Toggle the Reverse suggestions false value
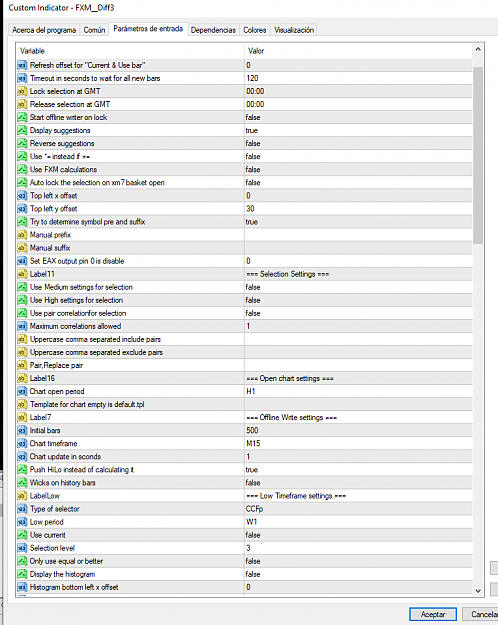 point(358,143)
